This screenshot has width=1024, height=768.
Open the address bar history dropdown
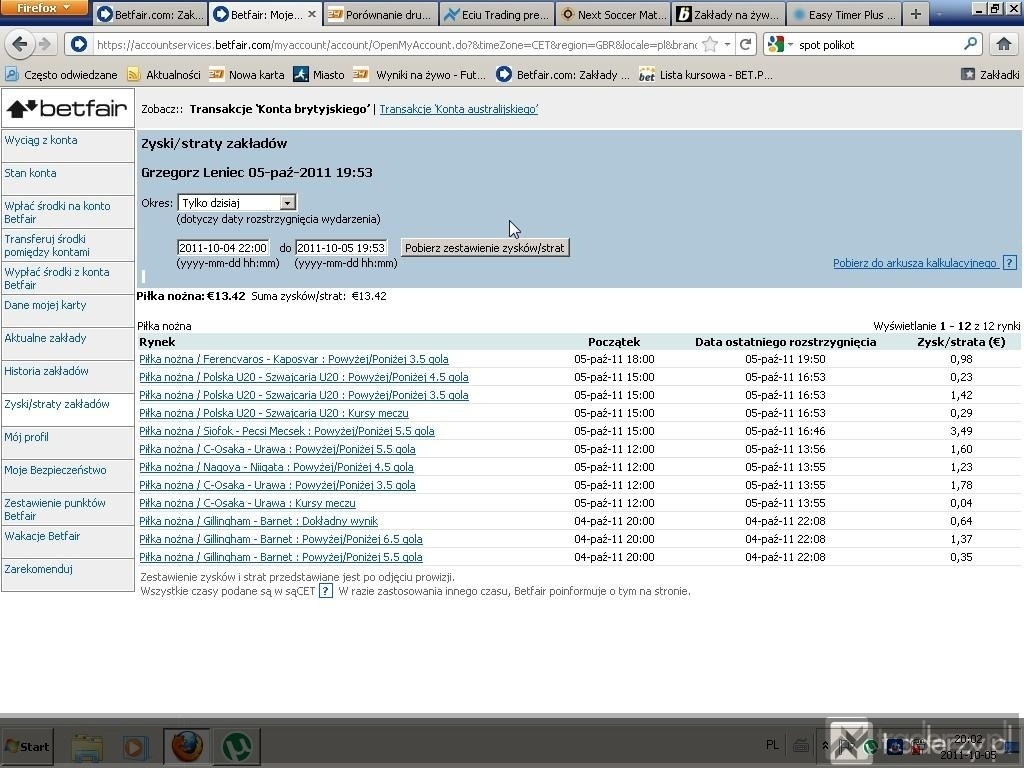coord(727,44)
